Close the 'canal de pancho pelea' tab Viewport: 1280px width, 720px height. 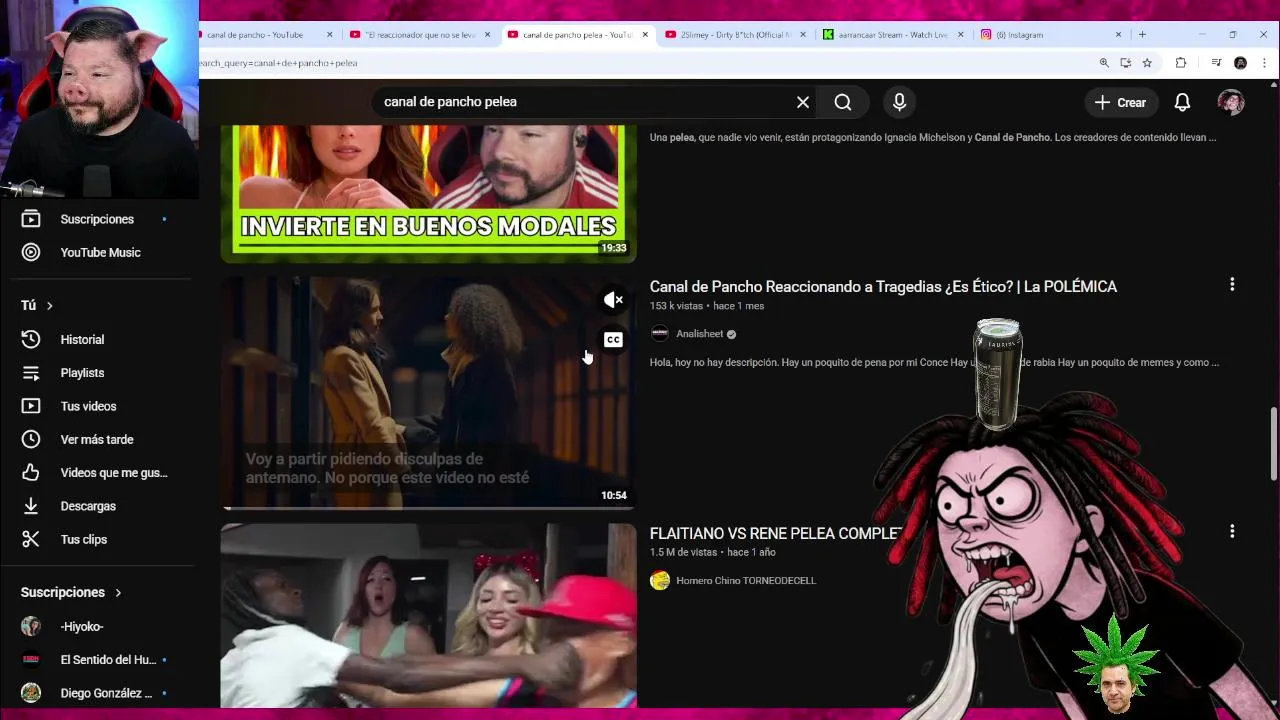click(645, 35)
